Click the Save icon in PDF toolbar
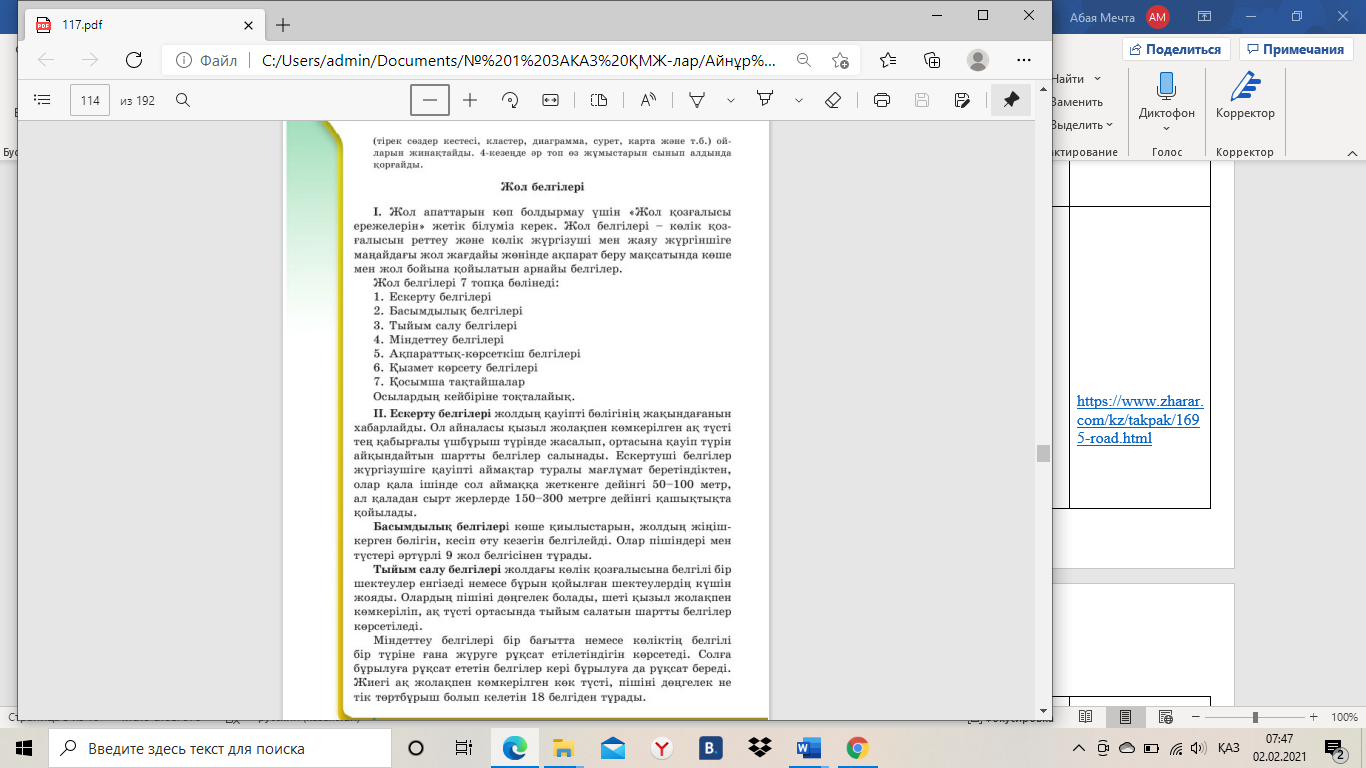The image size is (1366, 768). (x=922, y=100)
